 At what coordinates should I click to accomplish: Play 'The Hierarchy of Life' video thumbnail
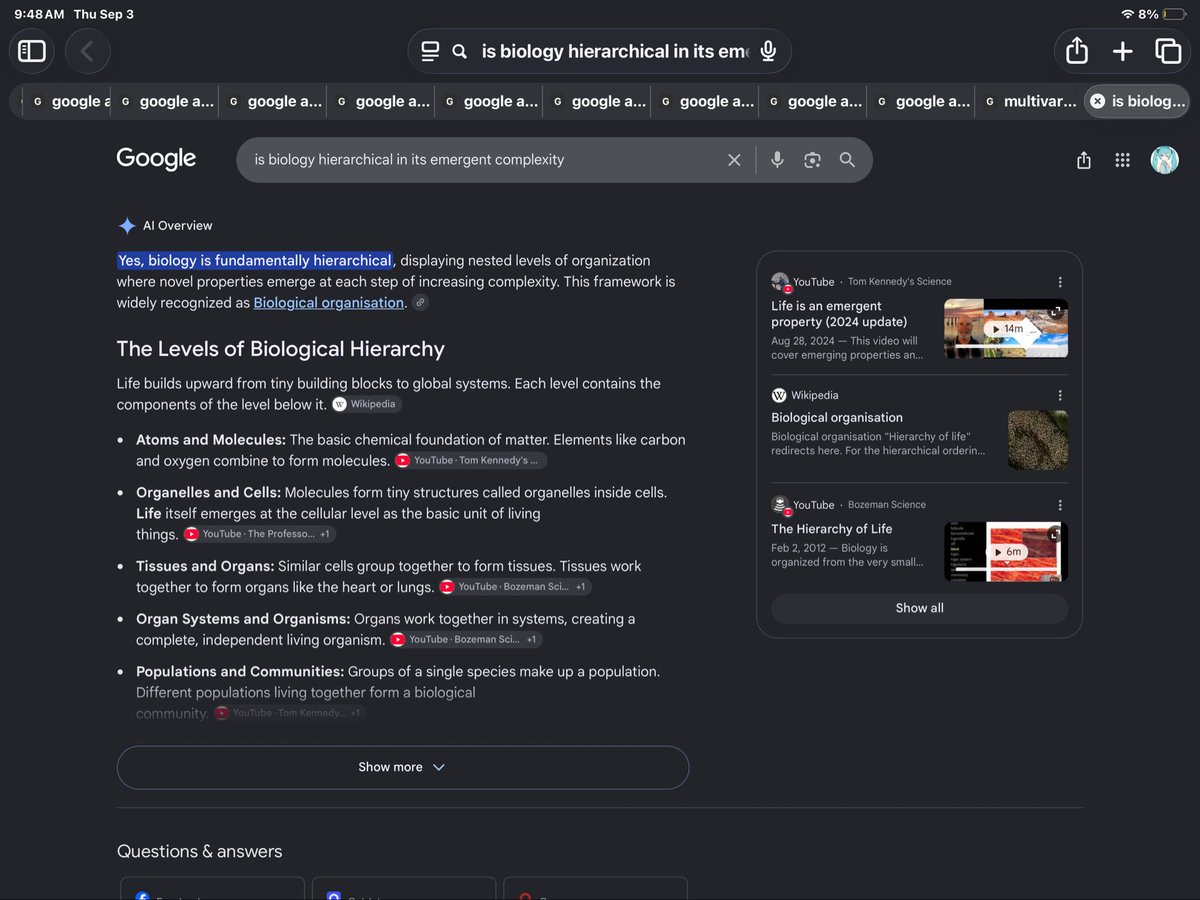(x=1006, y=551)
